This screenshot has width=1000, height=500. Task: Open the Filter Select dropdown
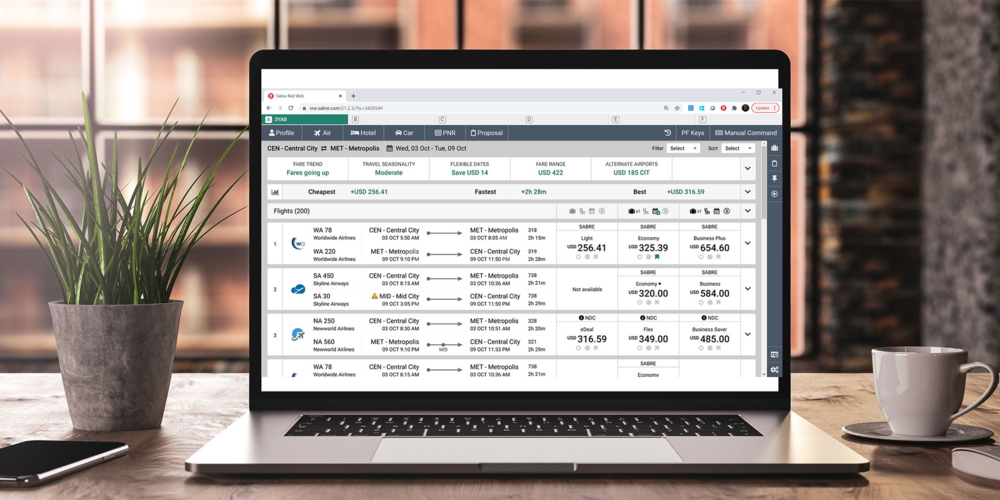(x=683, y=148)
